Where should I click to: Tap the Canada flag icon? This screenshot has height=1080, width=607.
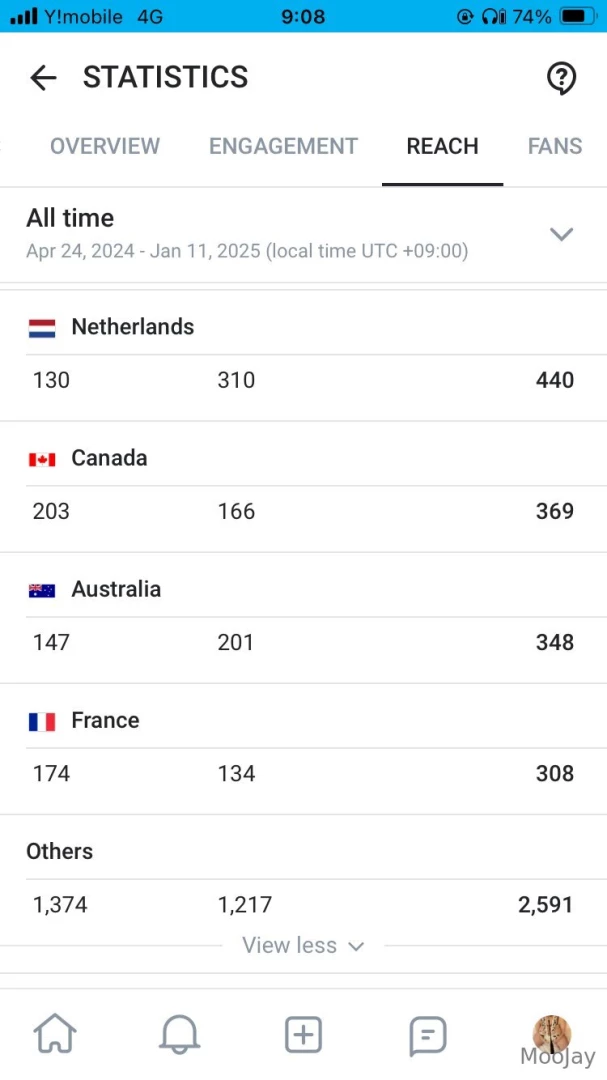coord(42,459)
